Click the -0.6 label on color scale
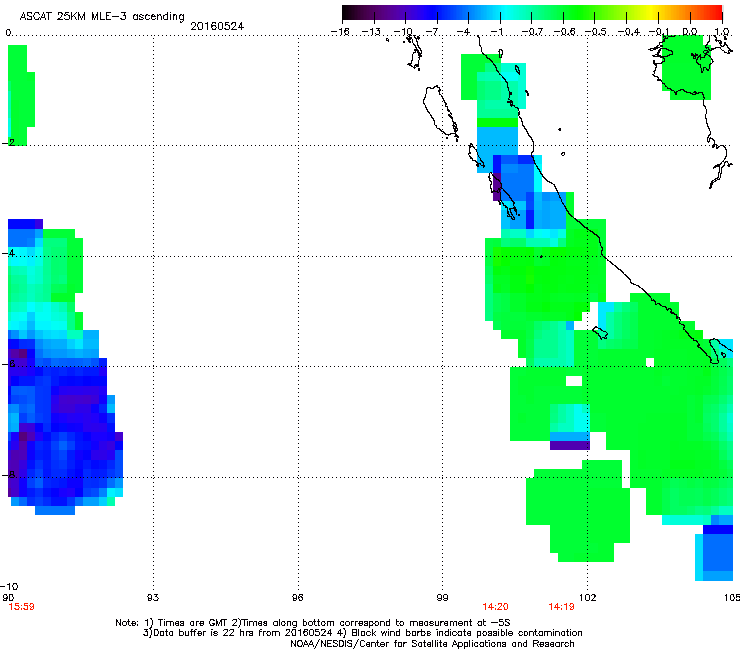The height and width of the screenshot is (650, 740). click(564, 32)
